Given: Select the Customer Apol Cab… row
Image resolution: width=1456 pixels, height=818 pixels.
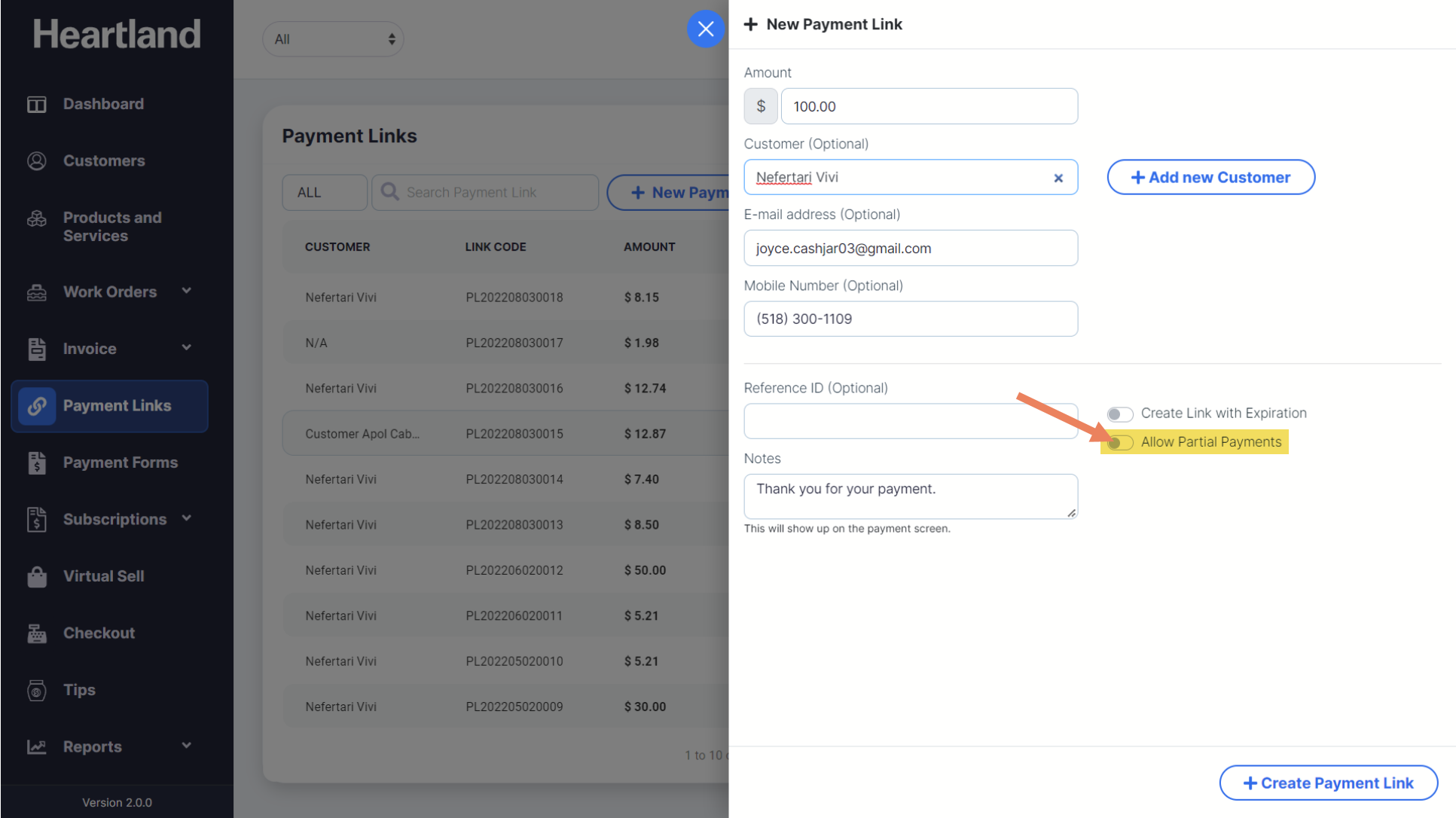Looking at the screenshot, I should (505, 434).
